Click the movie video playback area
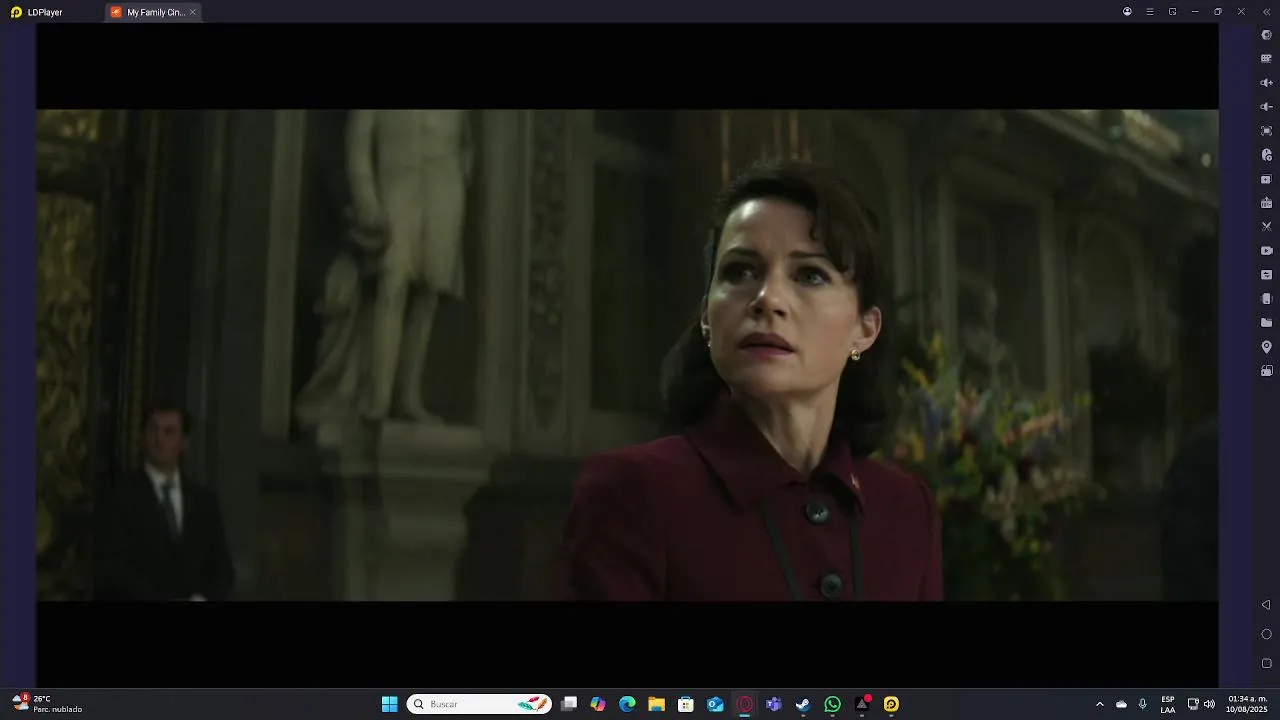 tap(627, 355)
